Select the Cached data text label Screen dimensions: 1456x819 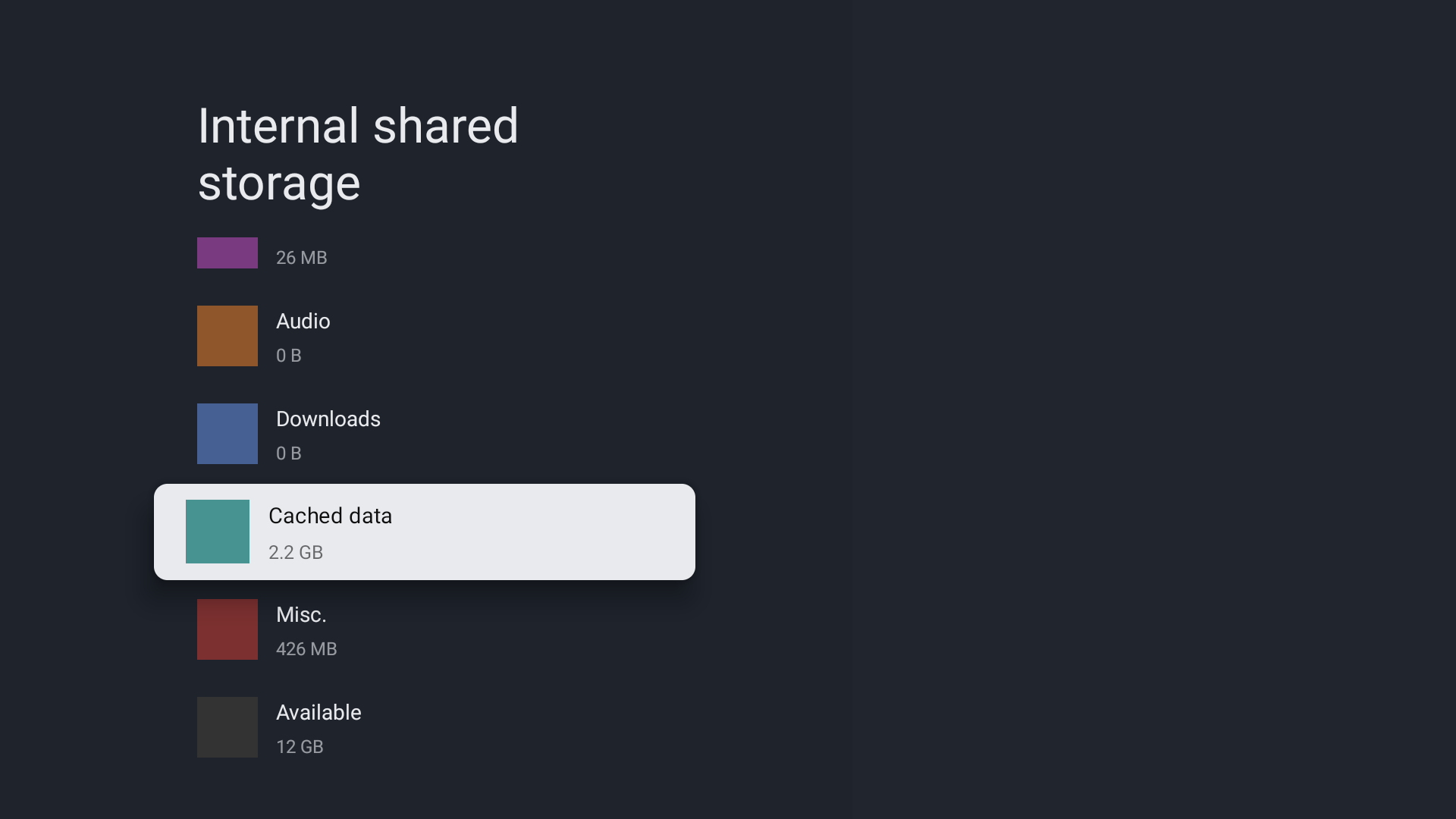330,515
